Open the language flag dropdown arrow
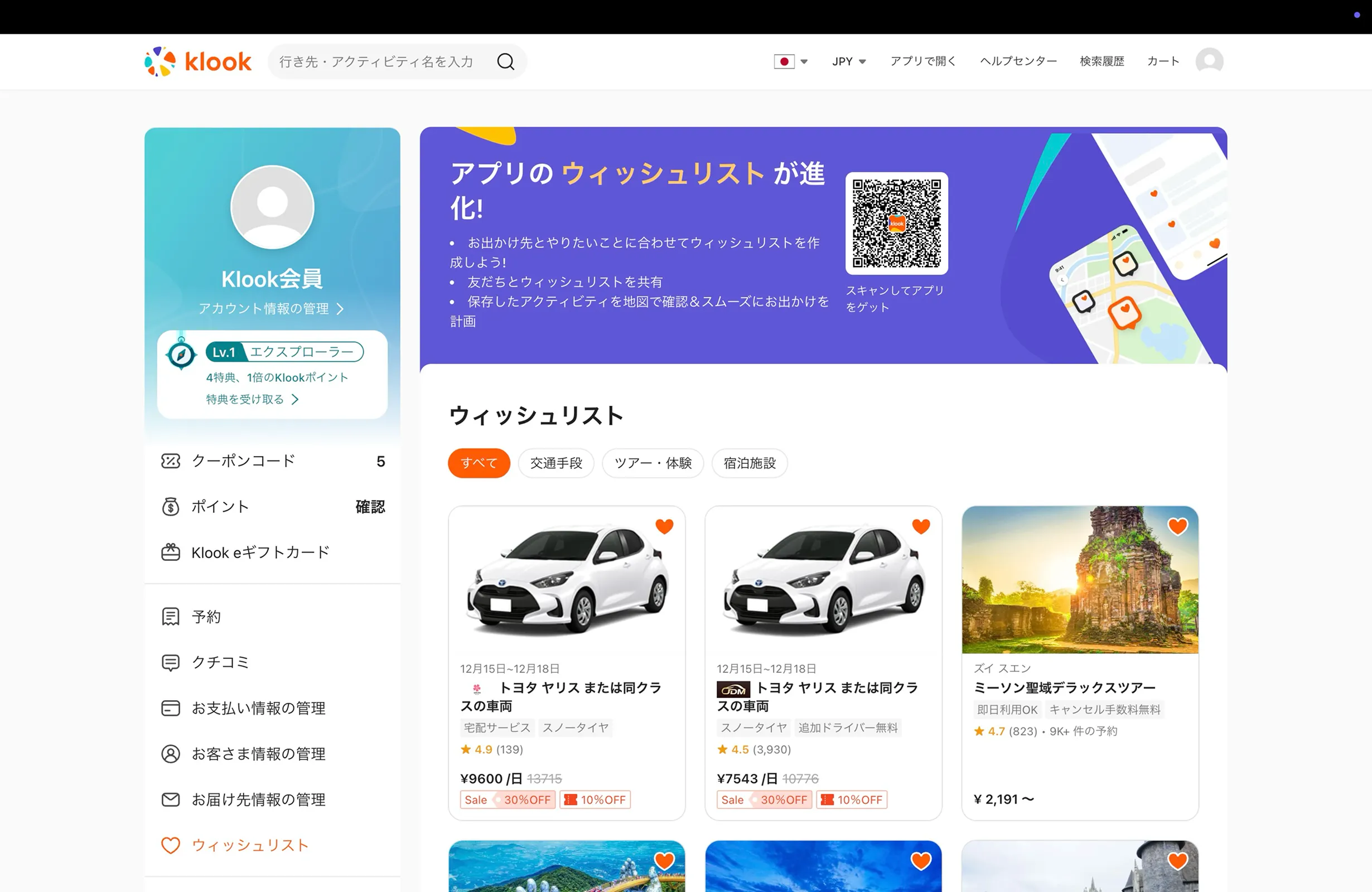The width and height of the screenshot is (1372, 892). pos(804,62)
